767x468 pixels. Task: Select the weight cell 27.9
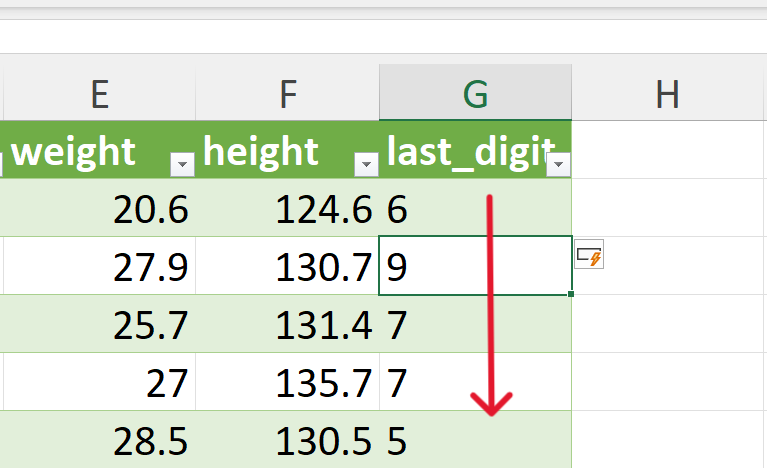tap(99, 266)
